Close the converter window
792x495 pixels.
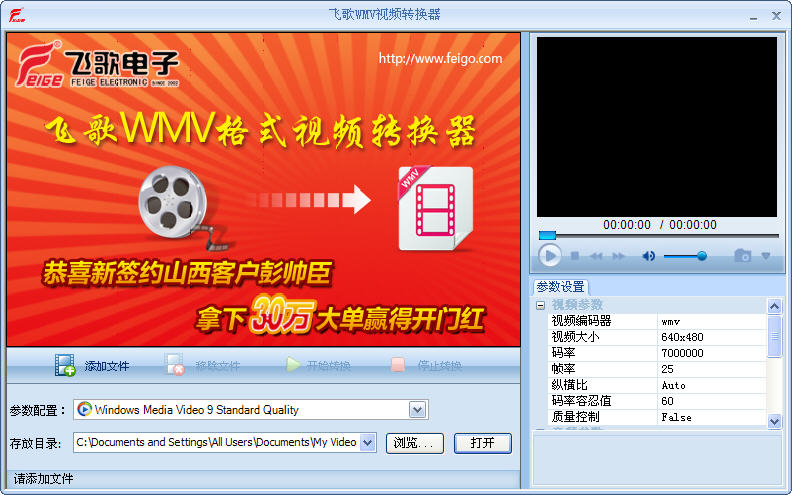point(777,16)
